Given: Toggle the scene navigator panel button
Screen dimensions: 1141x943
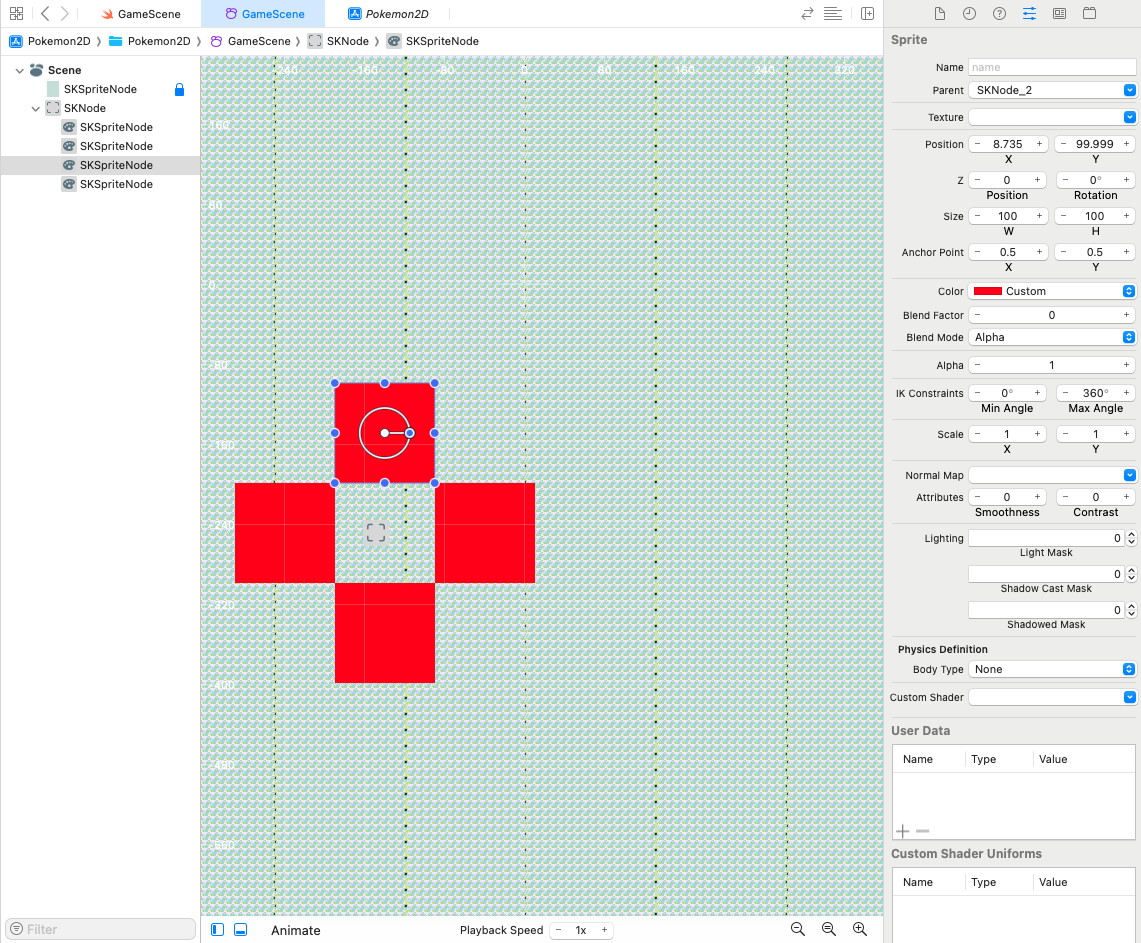Looking at the screenshot, I should click(218, 930).
